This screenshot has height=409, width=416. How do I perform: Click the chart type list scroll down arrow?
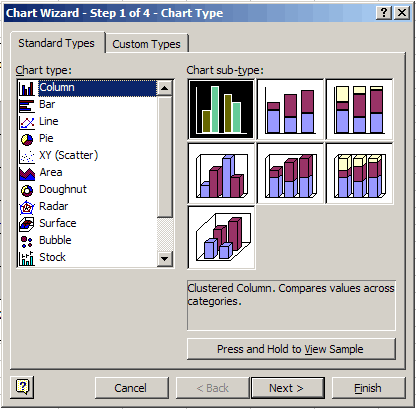pyautogui.click(x=165, y=258)
